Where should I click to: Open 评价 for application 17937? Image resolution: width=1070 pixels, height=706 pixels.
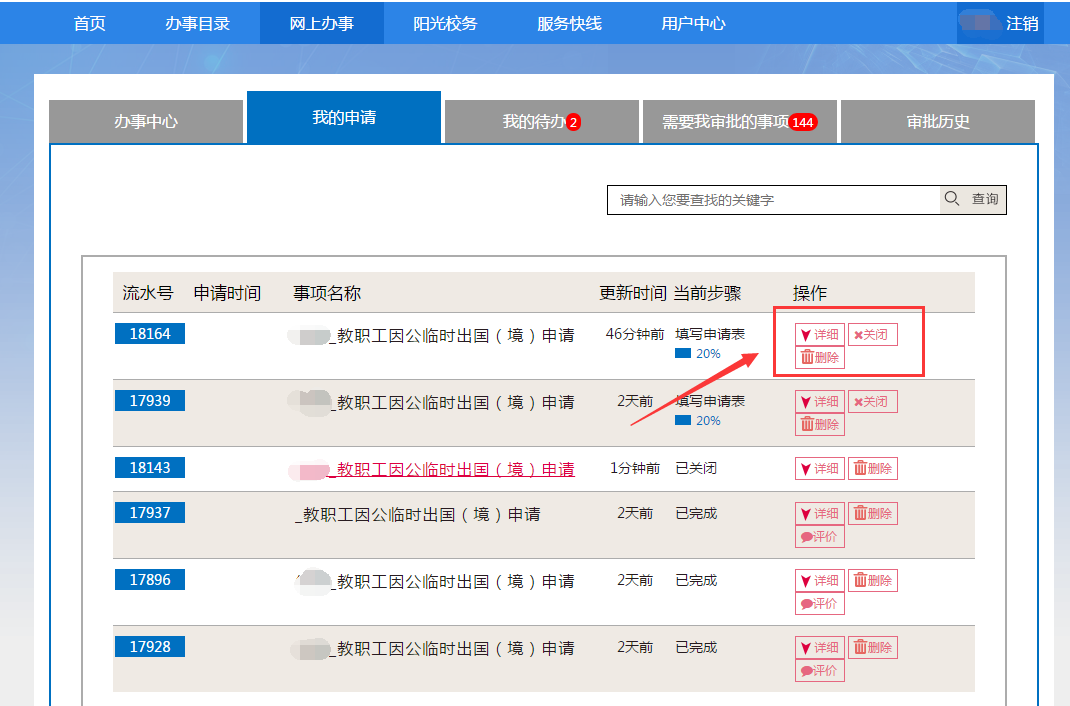820,537
